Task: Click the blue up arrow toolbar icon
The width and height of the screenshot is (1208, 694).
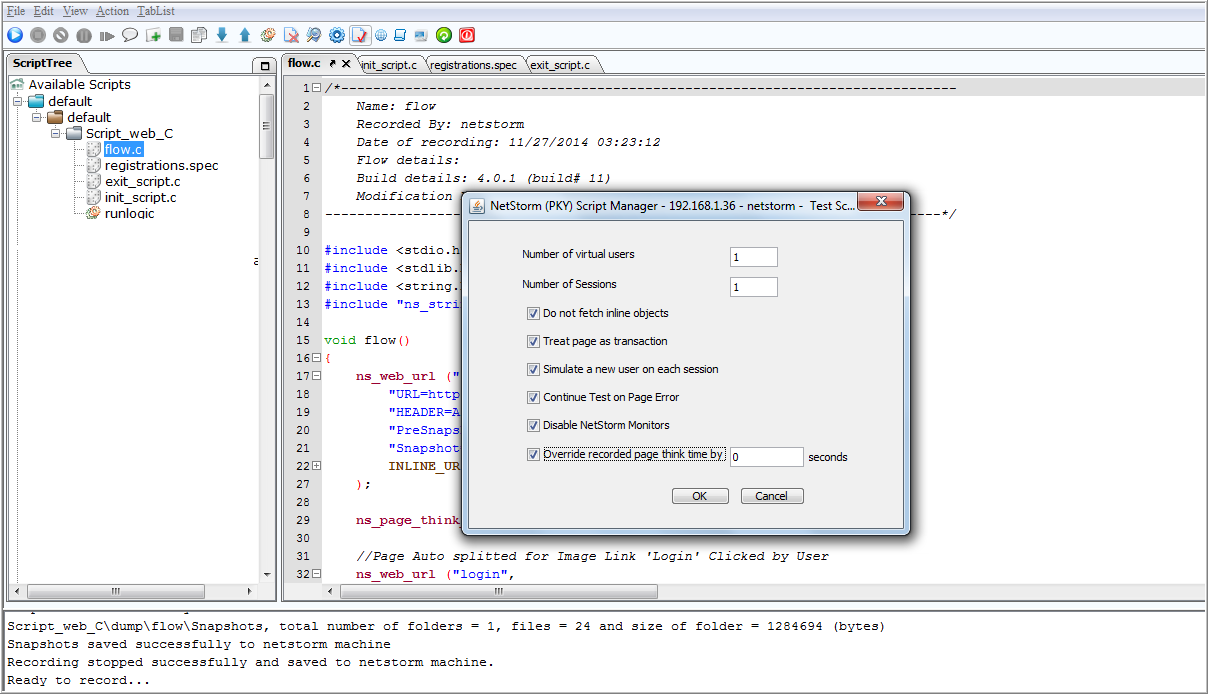Action: [x=245, y=35]
